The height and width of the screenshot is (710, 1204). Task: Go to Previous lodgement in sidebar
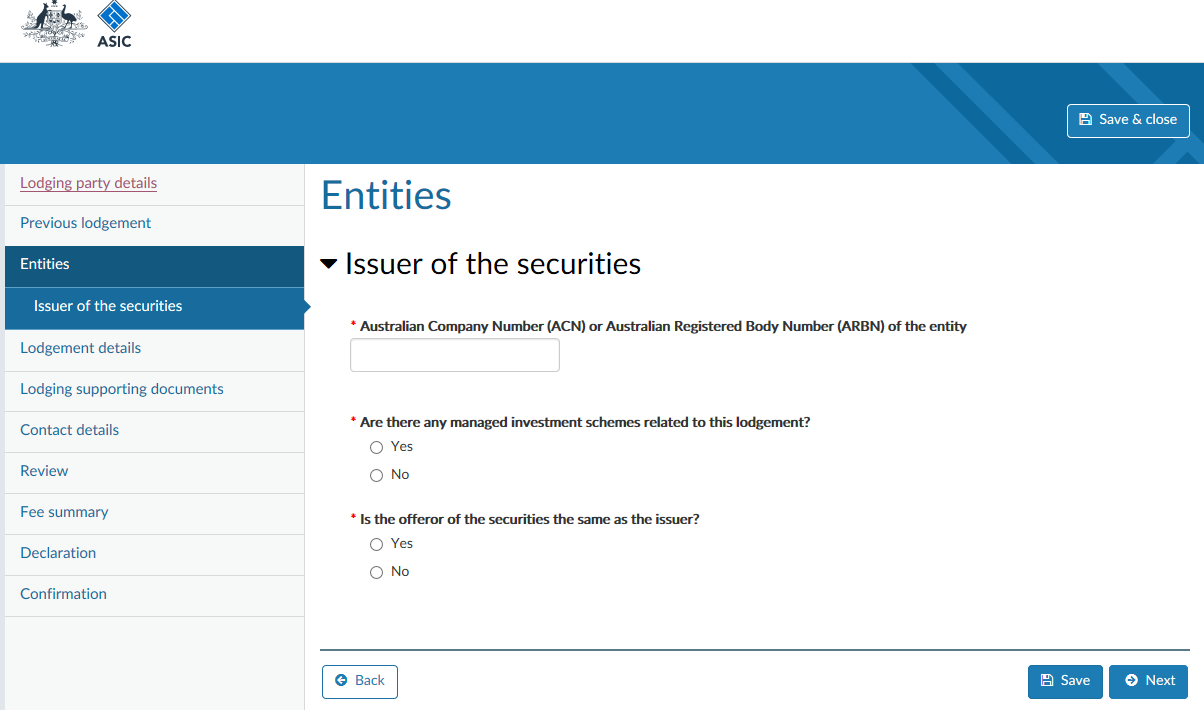[85, 223]
